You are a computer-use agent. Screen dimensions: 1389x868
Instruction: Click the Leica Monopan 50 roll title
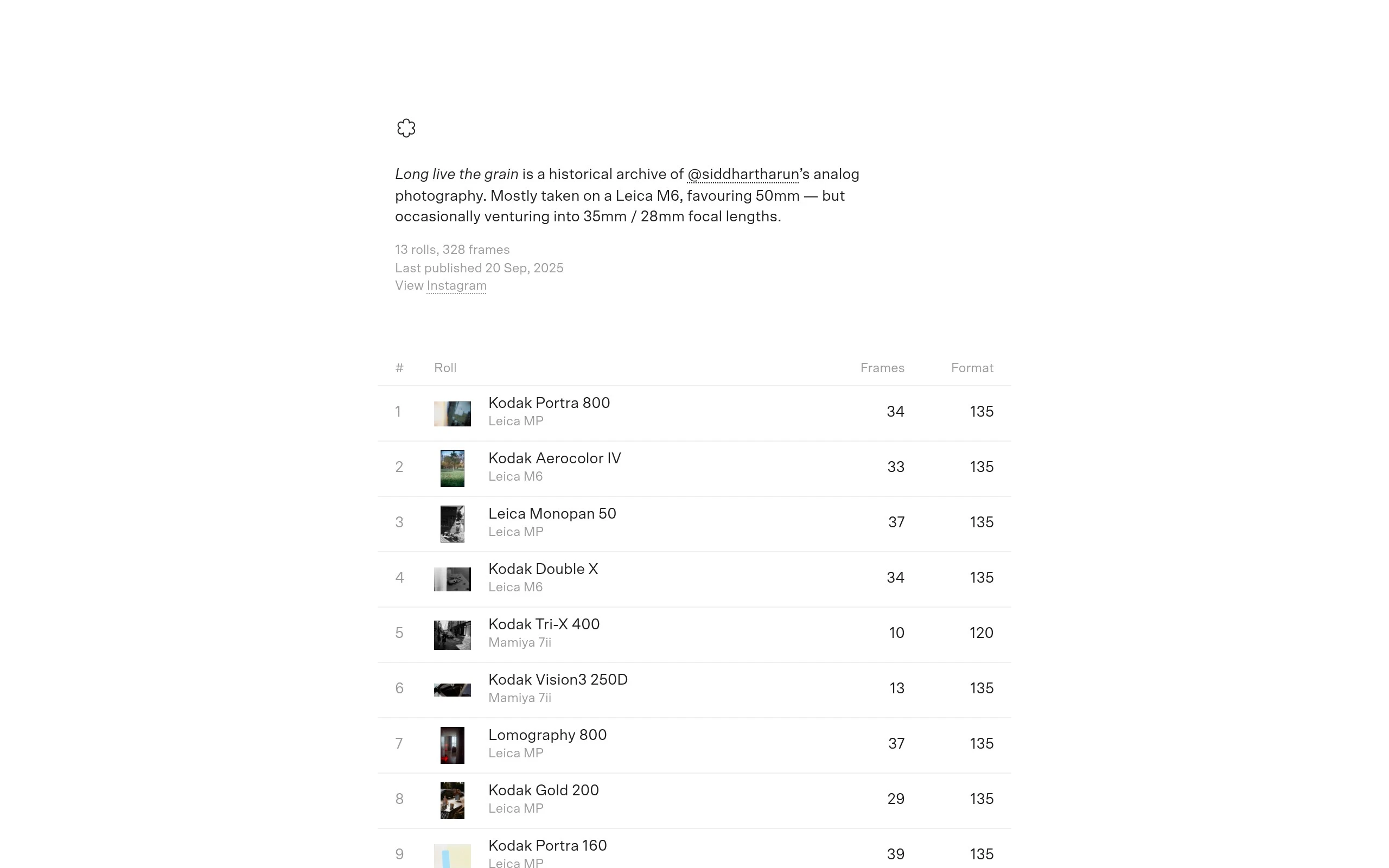point(552,514)
